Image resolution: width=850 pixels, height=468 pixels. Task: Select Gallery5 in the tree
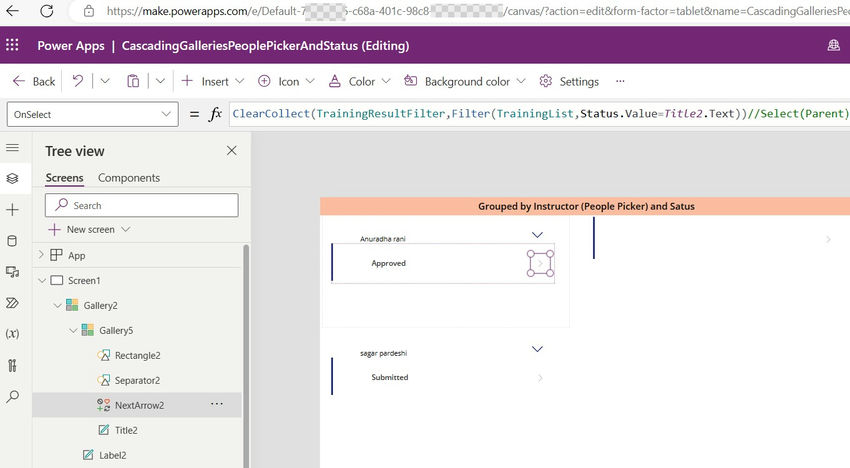click(x=116, y=330)
